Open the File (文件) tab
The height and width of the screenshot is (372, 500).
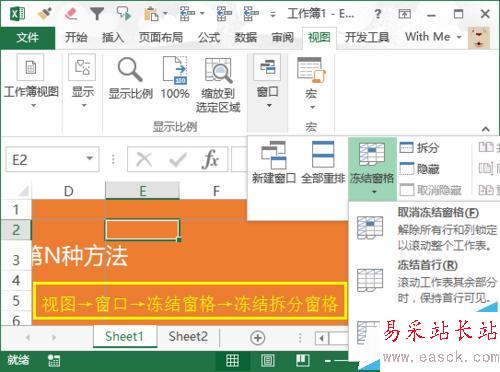28,37
